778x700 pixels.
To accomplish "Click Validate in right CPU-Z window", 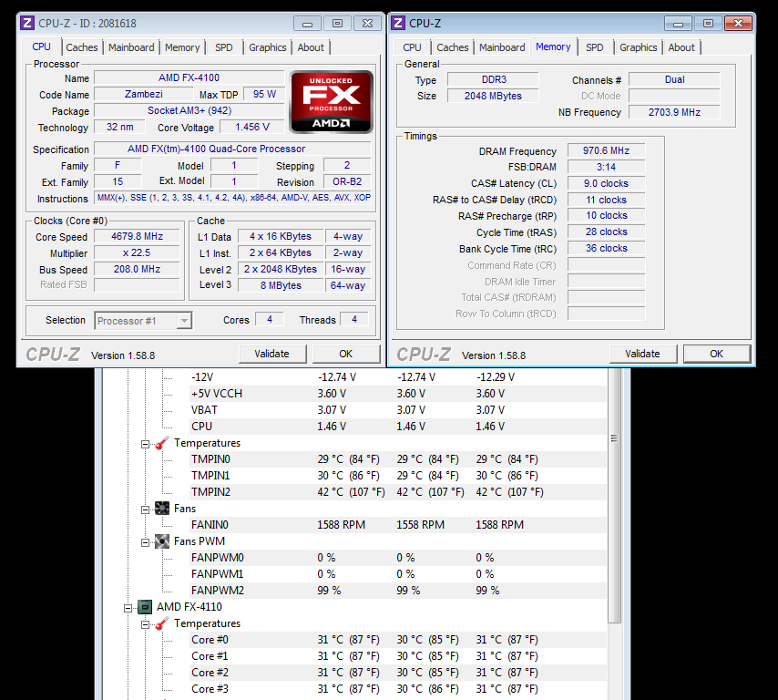I will pos(643,354).
